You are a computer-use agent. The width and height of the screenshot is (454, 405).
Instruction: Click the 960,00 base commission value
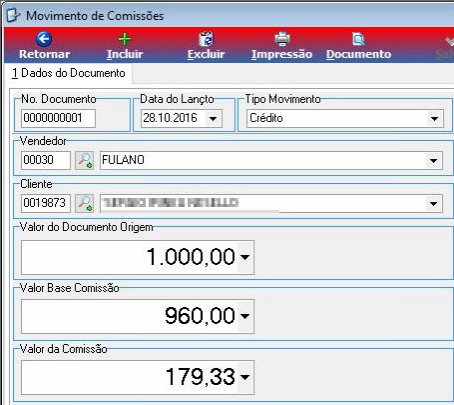[200, 316]
